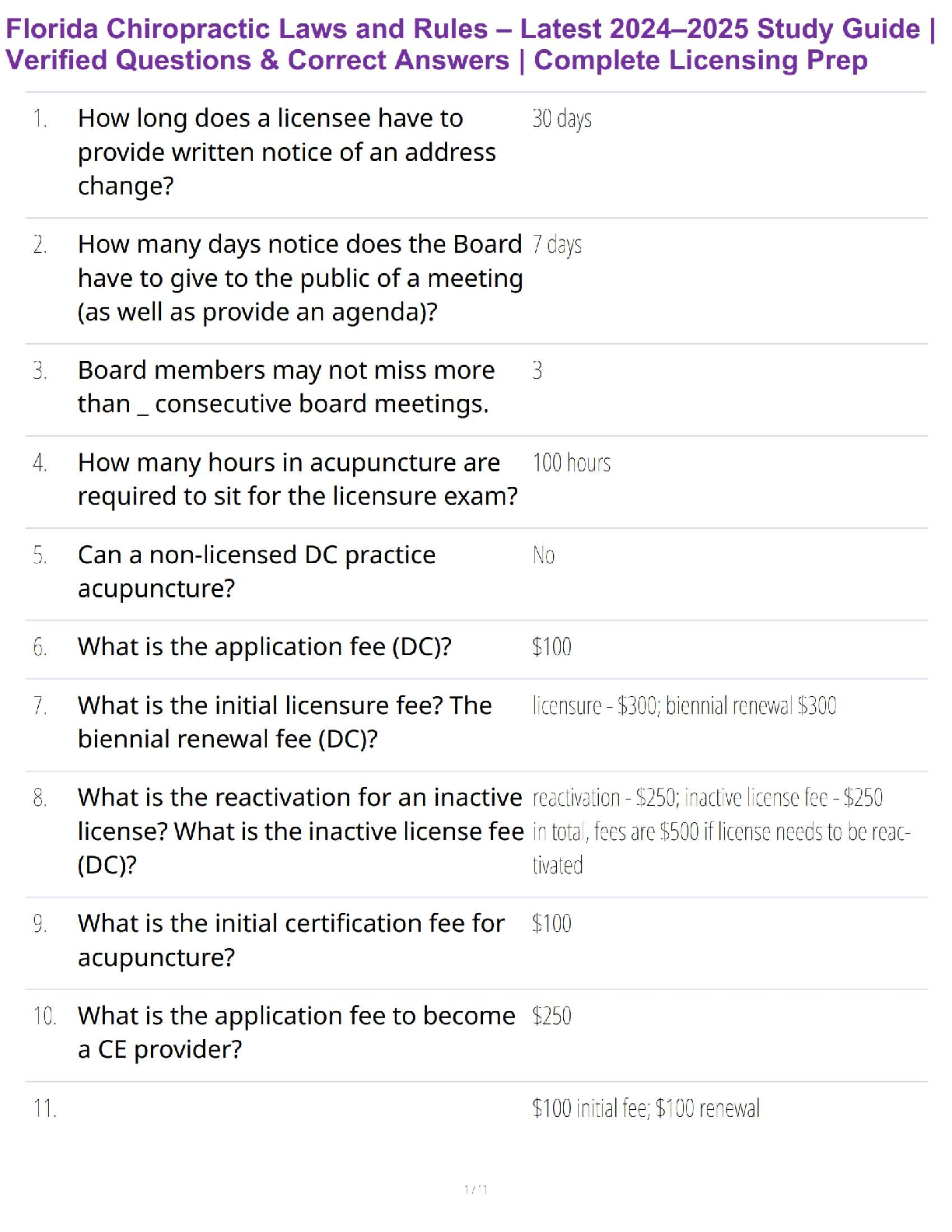The image size is (952, 1232).
Task: Click the acupuncture hours licensure exam question
Action: pos(297,479)
